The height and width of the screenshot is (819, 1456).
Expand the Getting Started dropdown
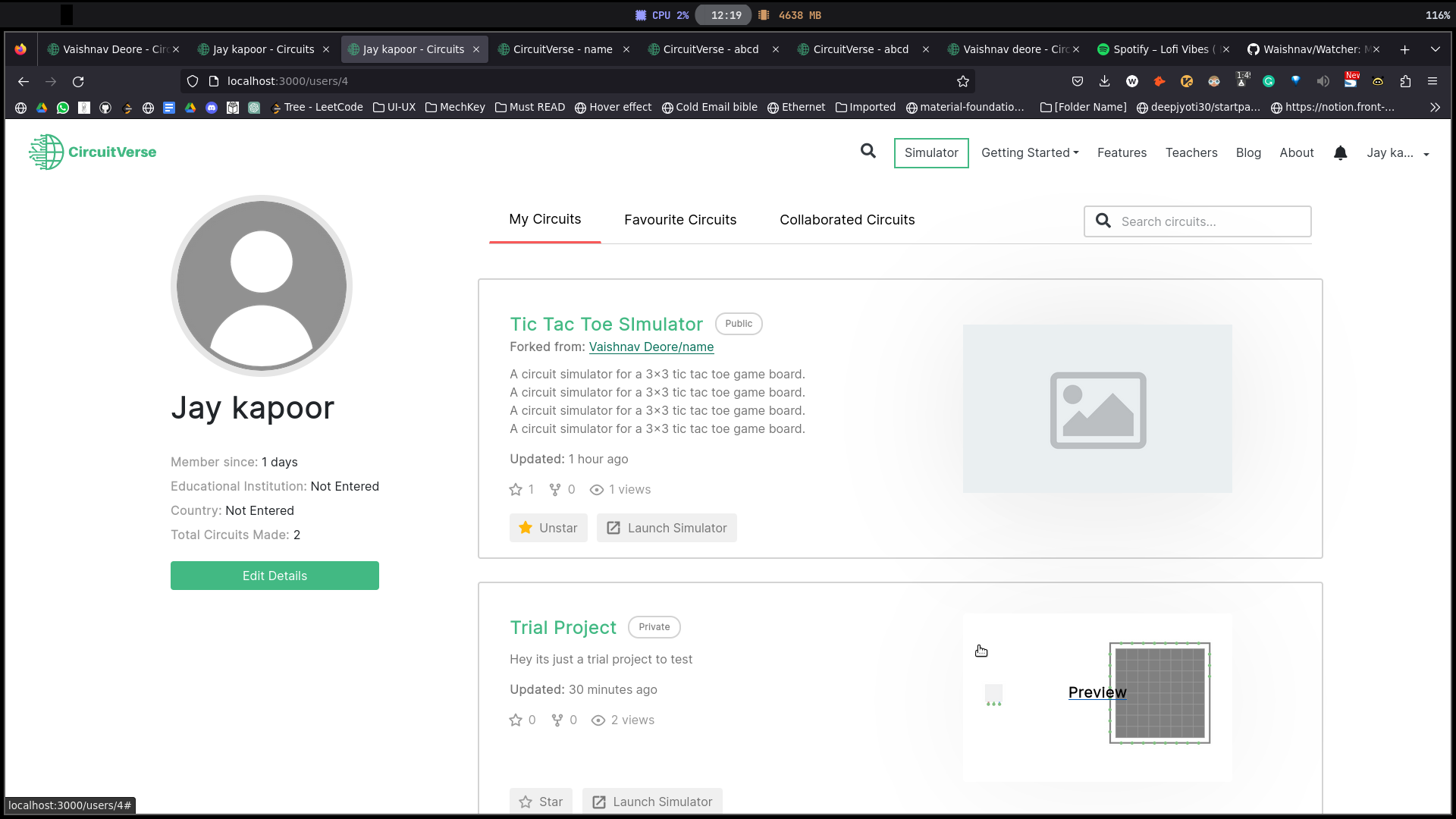tap(1030, 152)
